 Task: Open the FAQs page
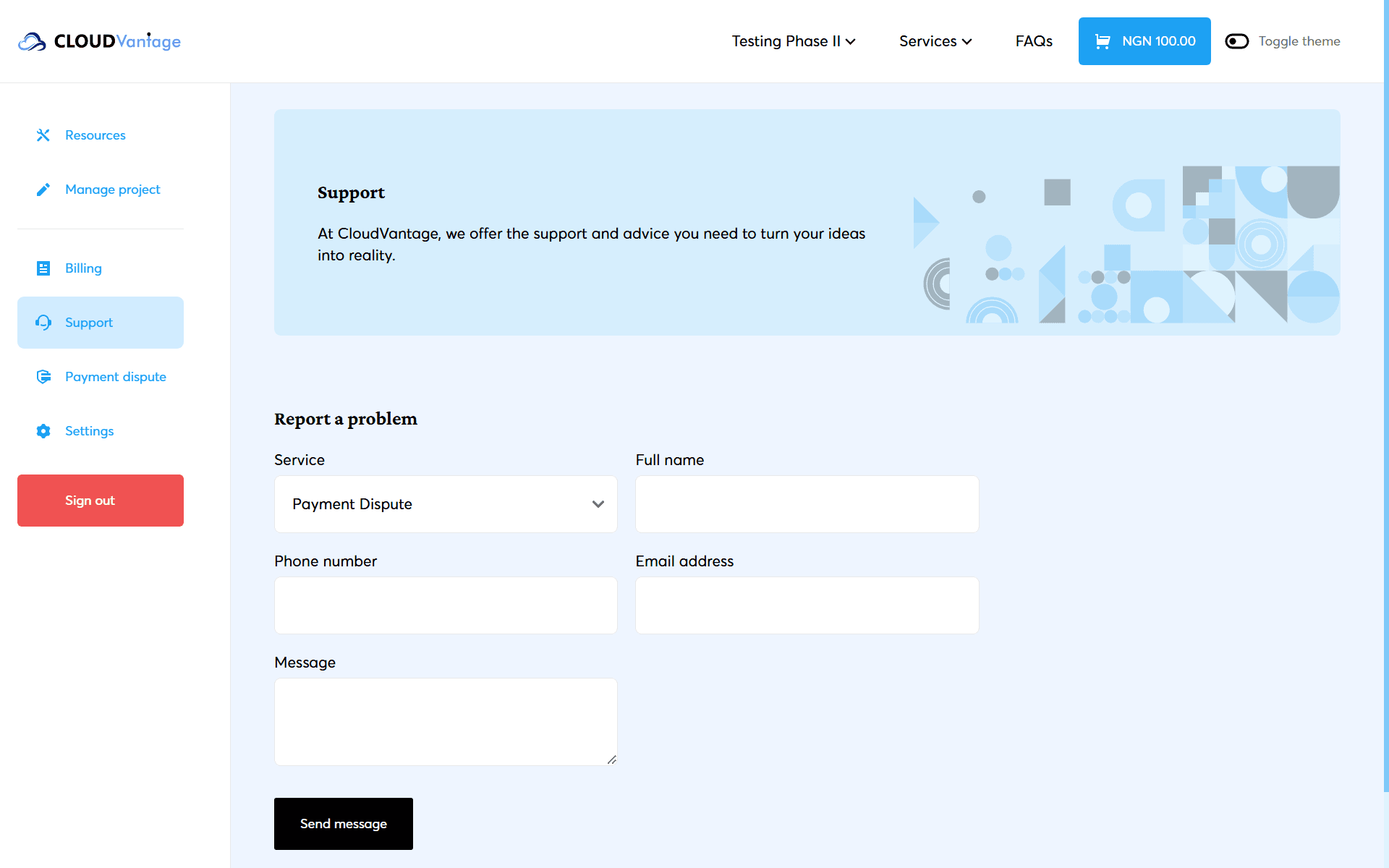tap(1034, 41)
